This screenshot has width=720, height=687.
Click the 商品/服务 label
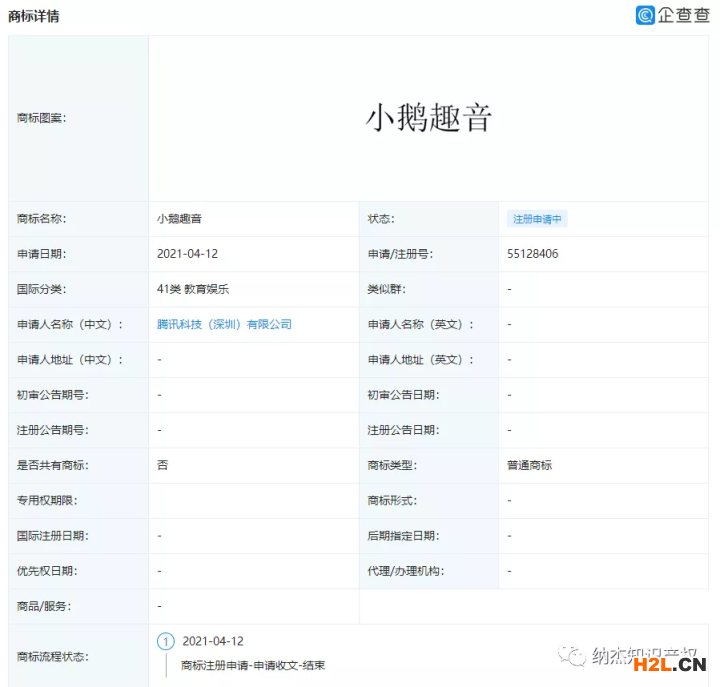[x=44, y=606]
